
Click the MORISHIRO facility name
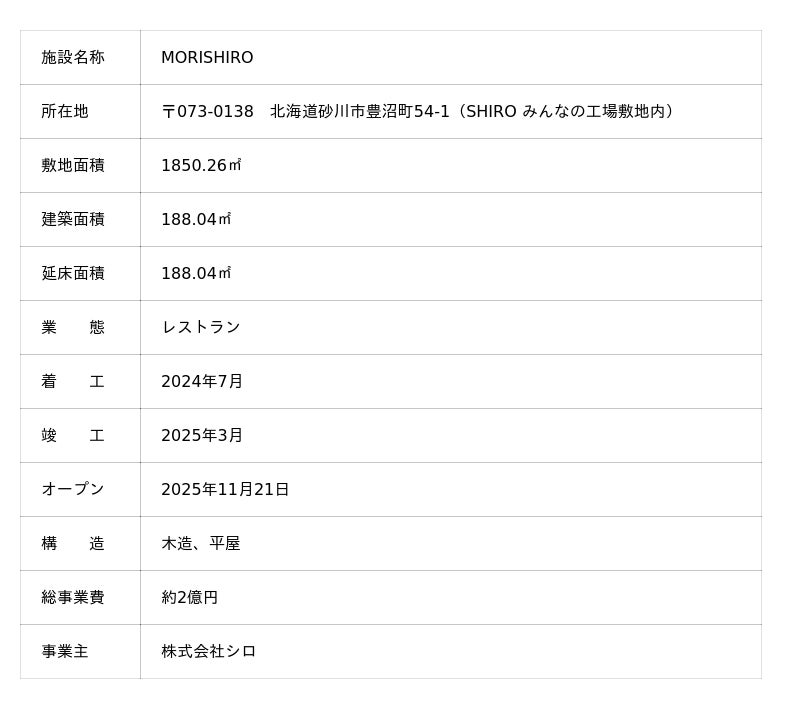207,57
